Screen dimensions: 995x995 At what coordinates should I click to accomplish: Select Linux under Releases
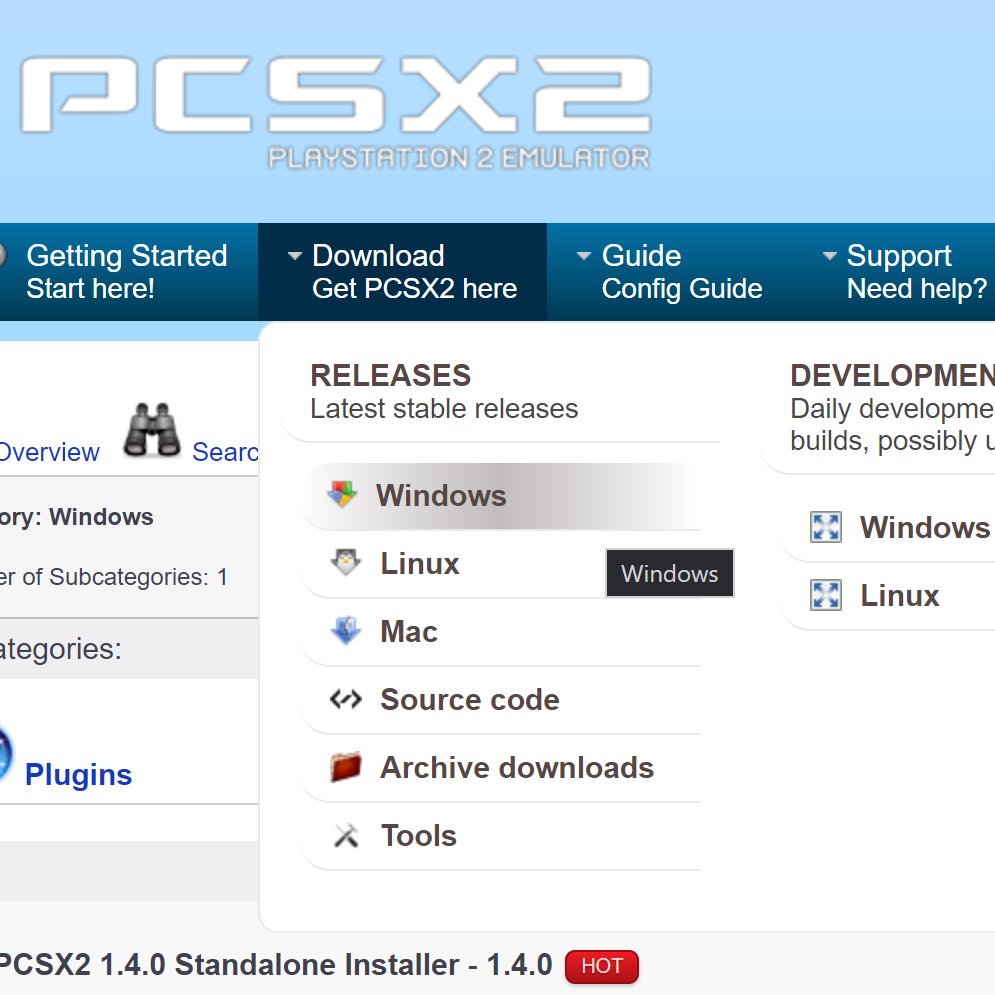click(501, 563)
